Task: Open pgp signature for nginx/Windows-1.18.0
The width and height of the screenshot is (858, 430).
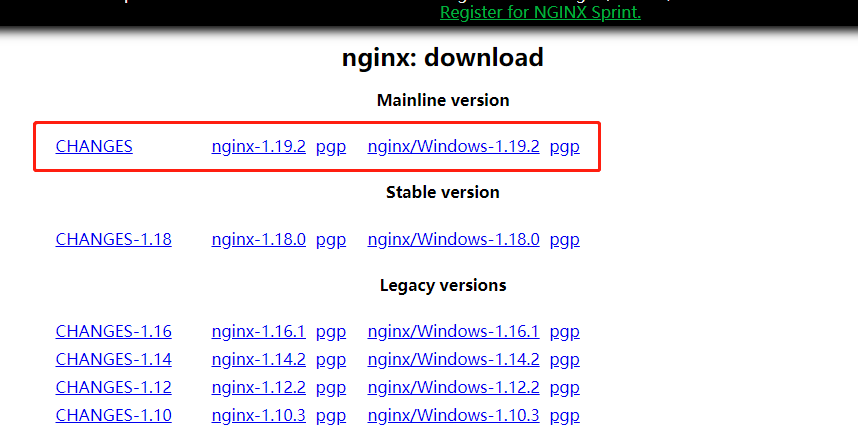Action: tap(564, 240)
